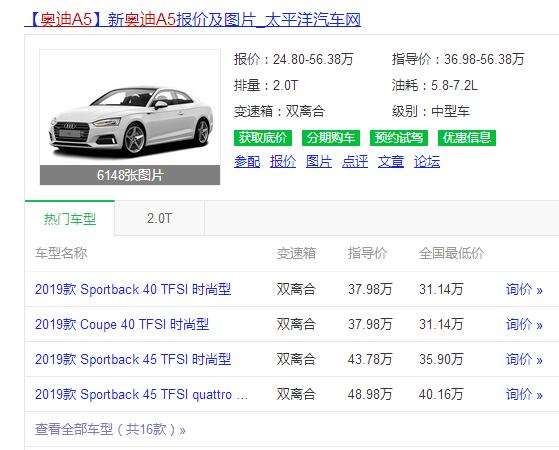This screenshot has height=450, width=559.
Task: View the 6148张图片 photo gallery bar
Action: click(x=130, y=175)
